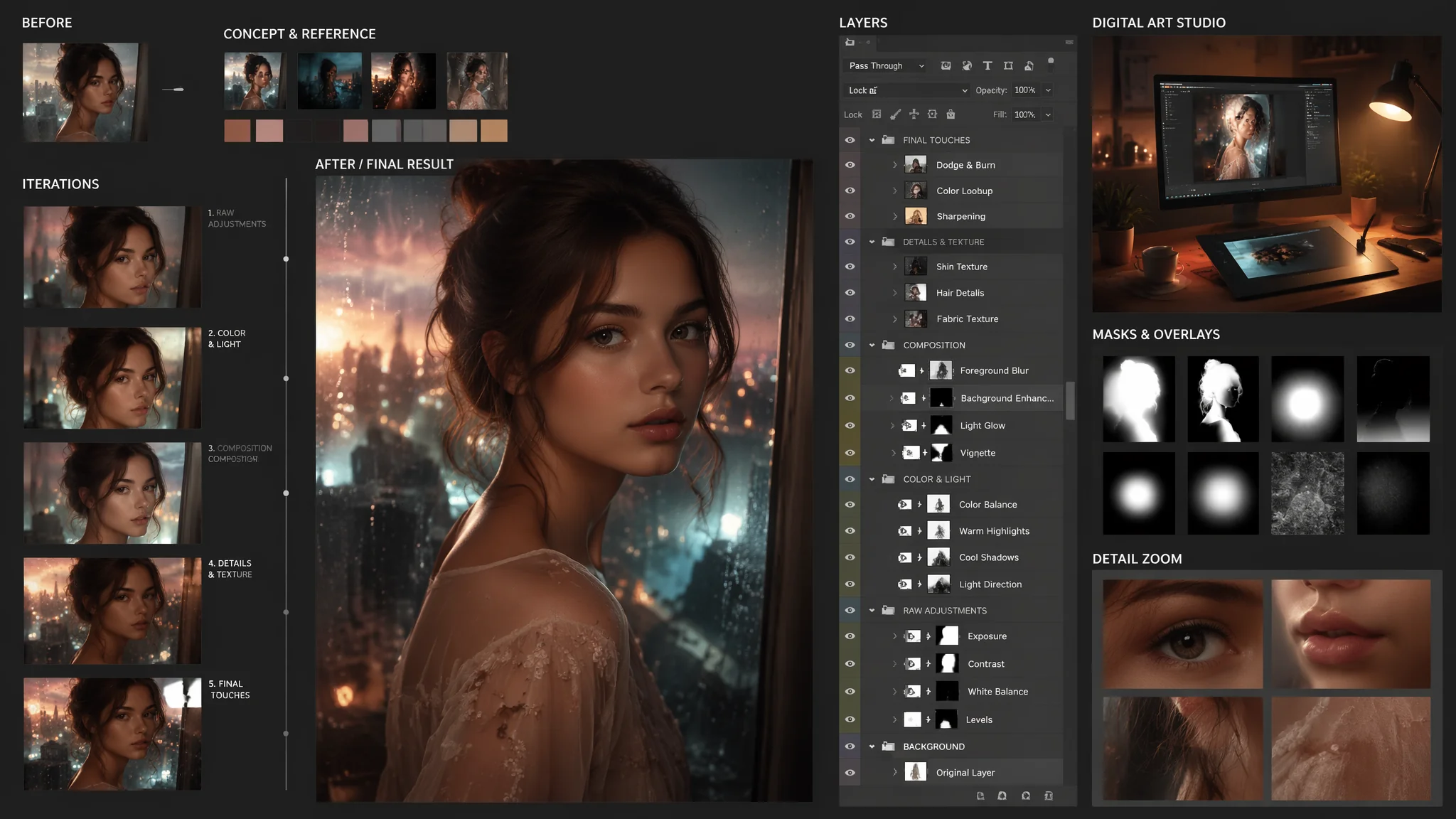The width and height of the screenshot is (1456, 819).
Task: Click the Layers panel vertical scrollbar
Action: point(1070,401)
